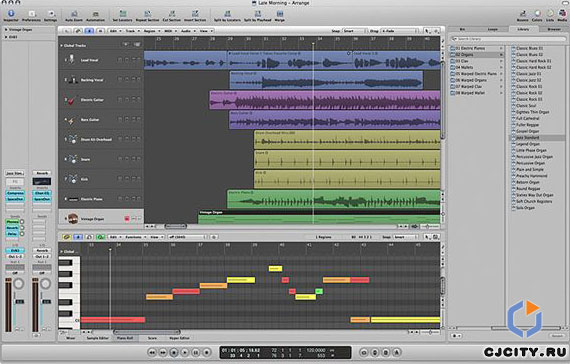The image size is (570, 364).
Task: Switch to the Library tab
Action: 523,29
